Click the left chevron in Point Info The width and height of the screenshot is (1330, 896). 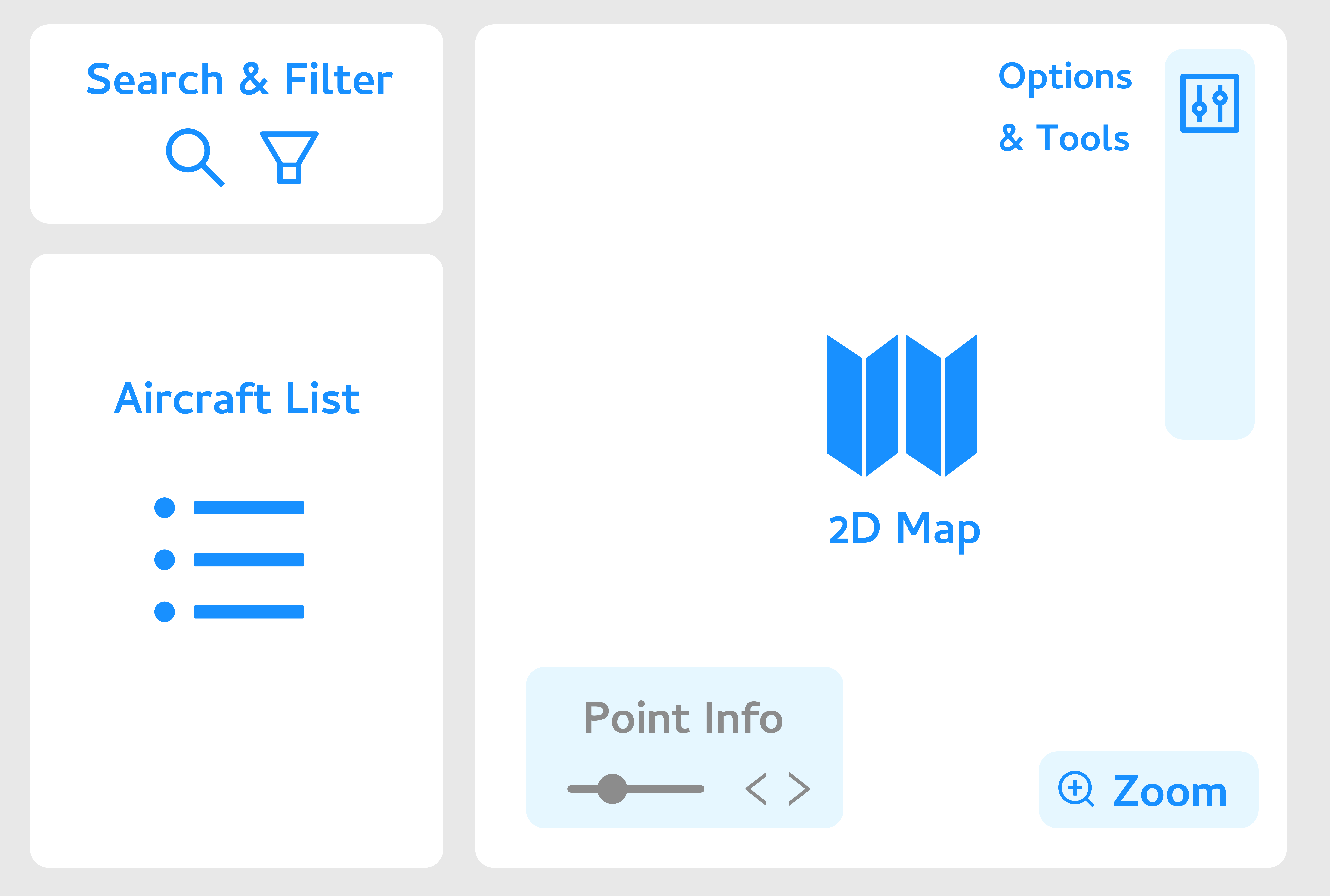point(756,789)
